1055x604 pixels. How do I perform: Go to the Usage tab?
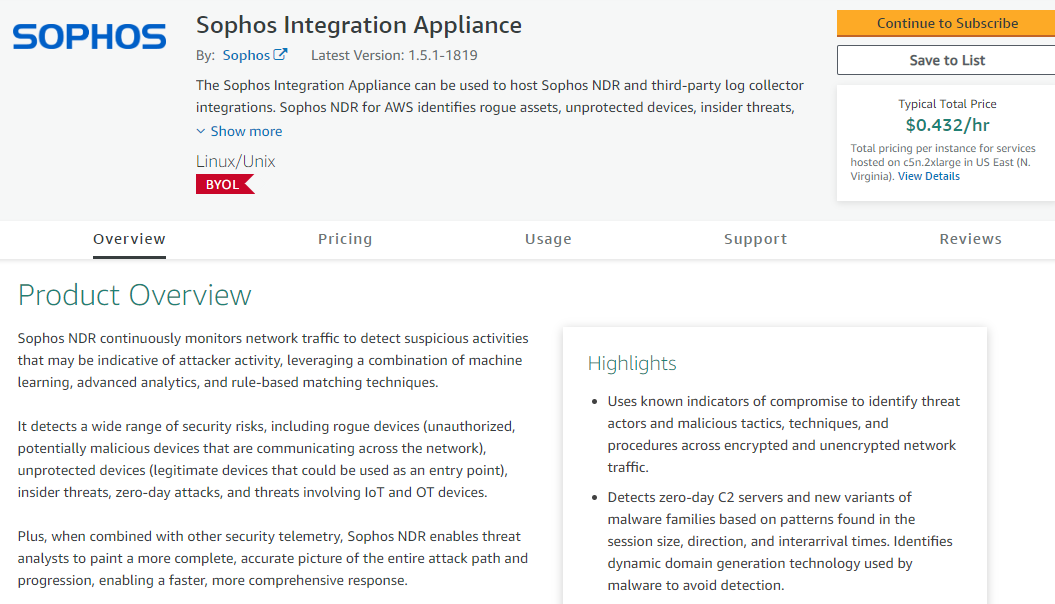pos(548,239)
